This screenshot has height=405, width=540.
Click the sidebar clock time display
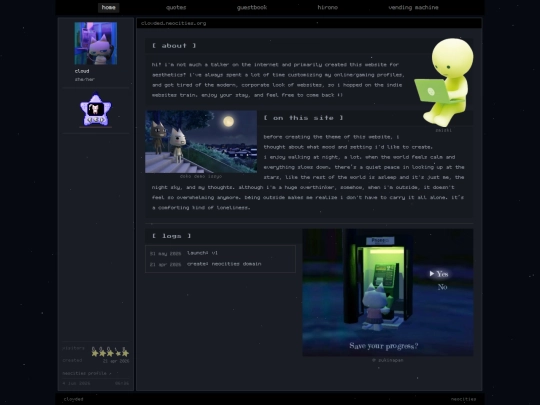pyautogui.click(x=122, y=383)
